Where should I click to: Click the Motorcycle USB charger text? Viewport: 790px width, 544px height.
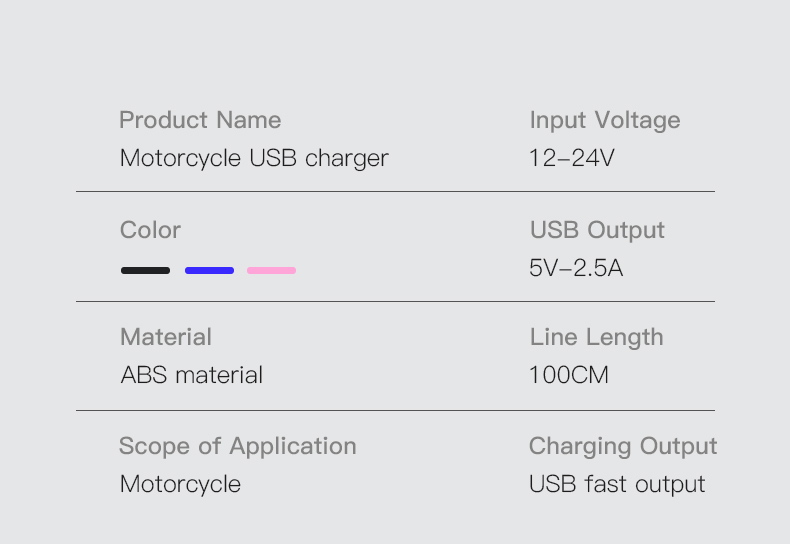(x=254, y=158)
